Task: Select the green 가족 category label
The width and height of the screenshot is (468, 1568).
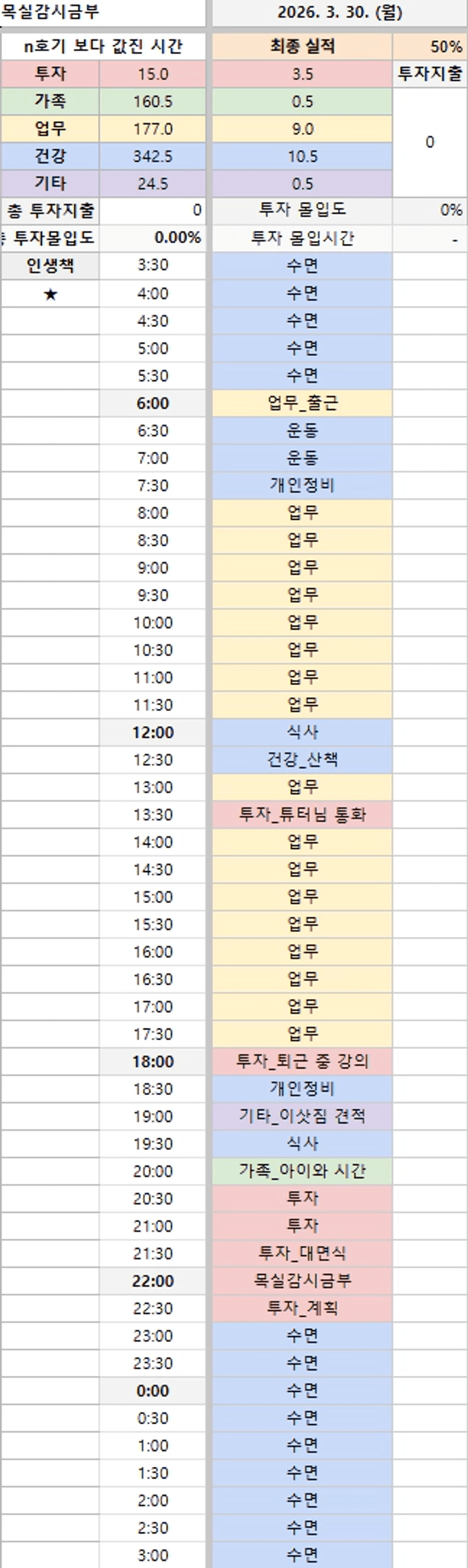Action: click(50, 102)
